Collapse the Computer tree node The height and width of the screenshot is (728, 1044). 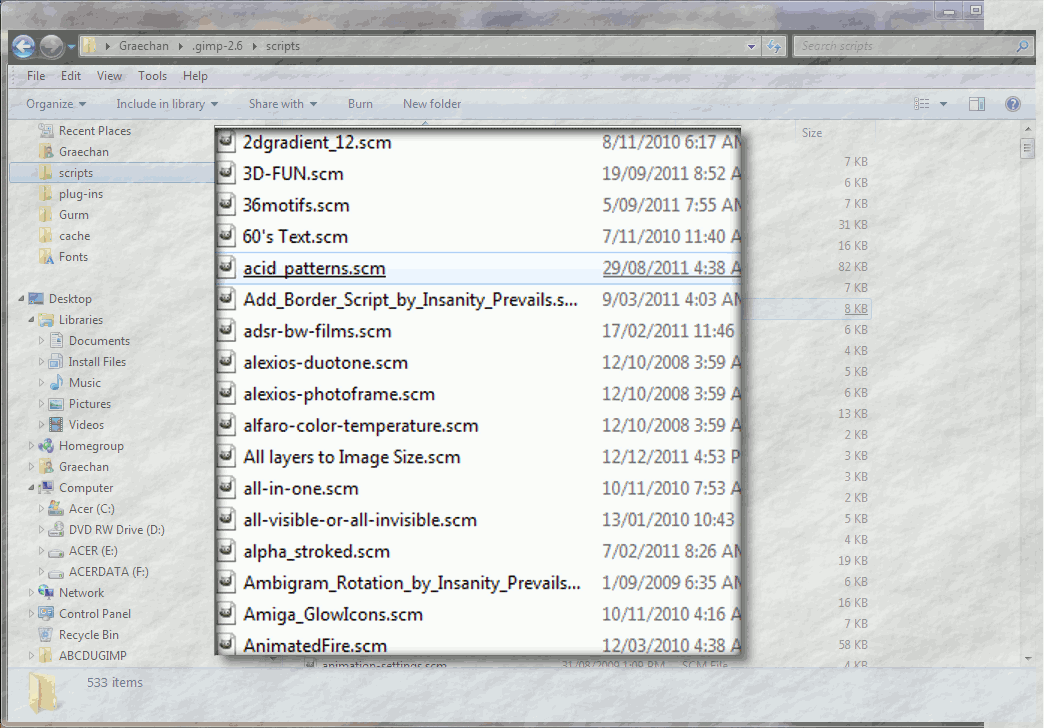[31, 488]
